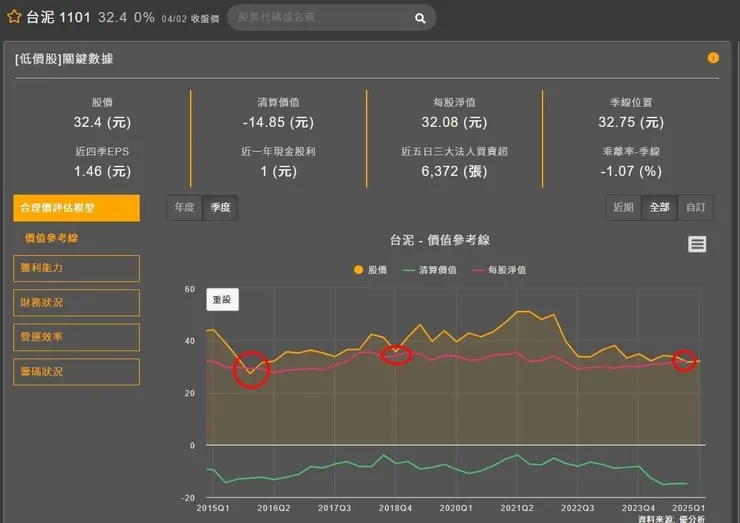Select the 全部 range option
Viewport: 740px width, 523px height.
[x=659, y=207]
